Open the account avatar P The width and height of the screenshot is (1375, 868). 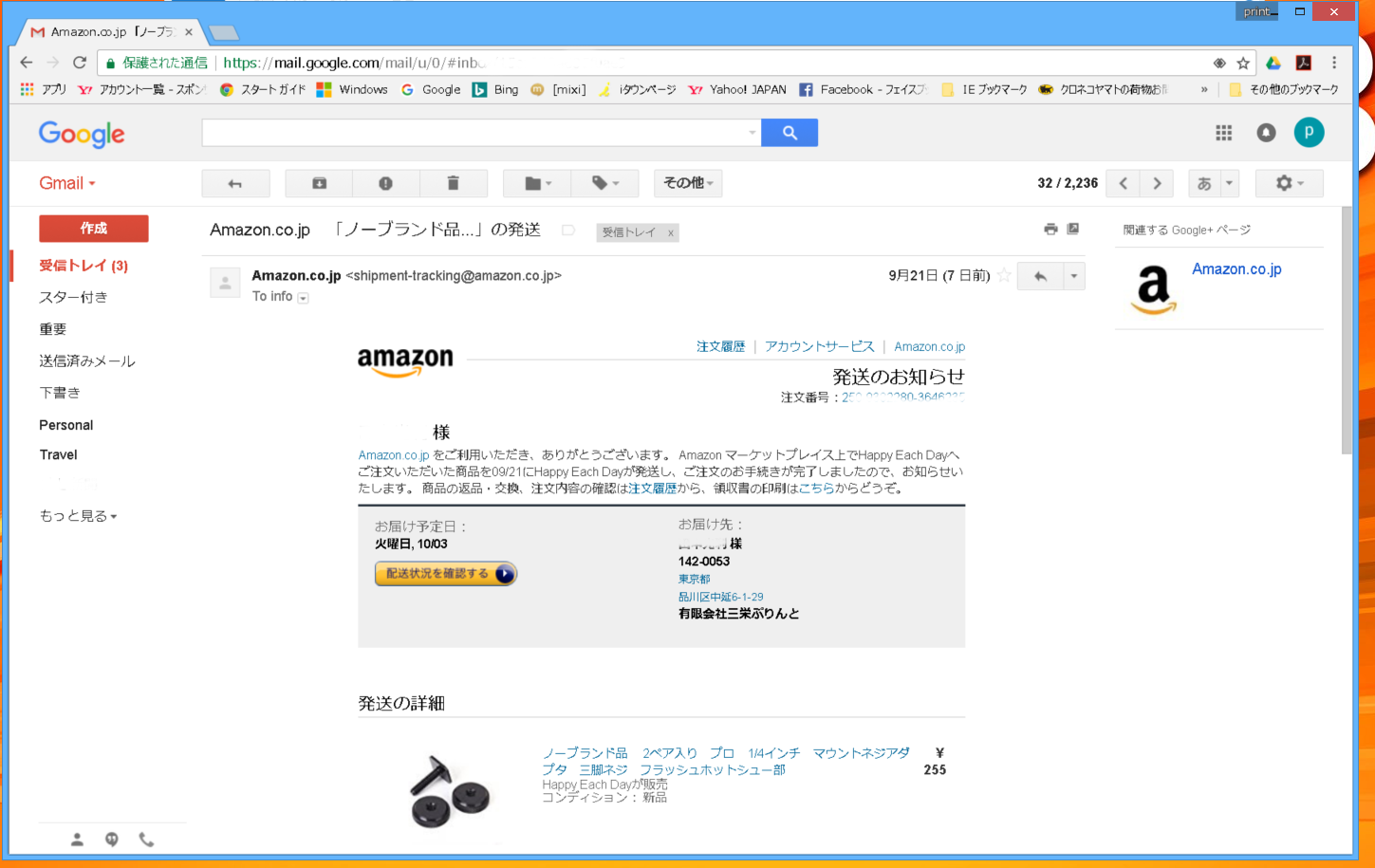[x=1309, y=133]
